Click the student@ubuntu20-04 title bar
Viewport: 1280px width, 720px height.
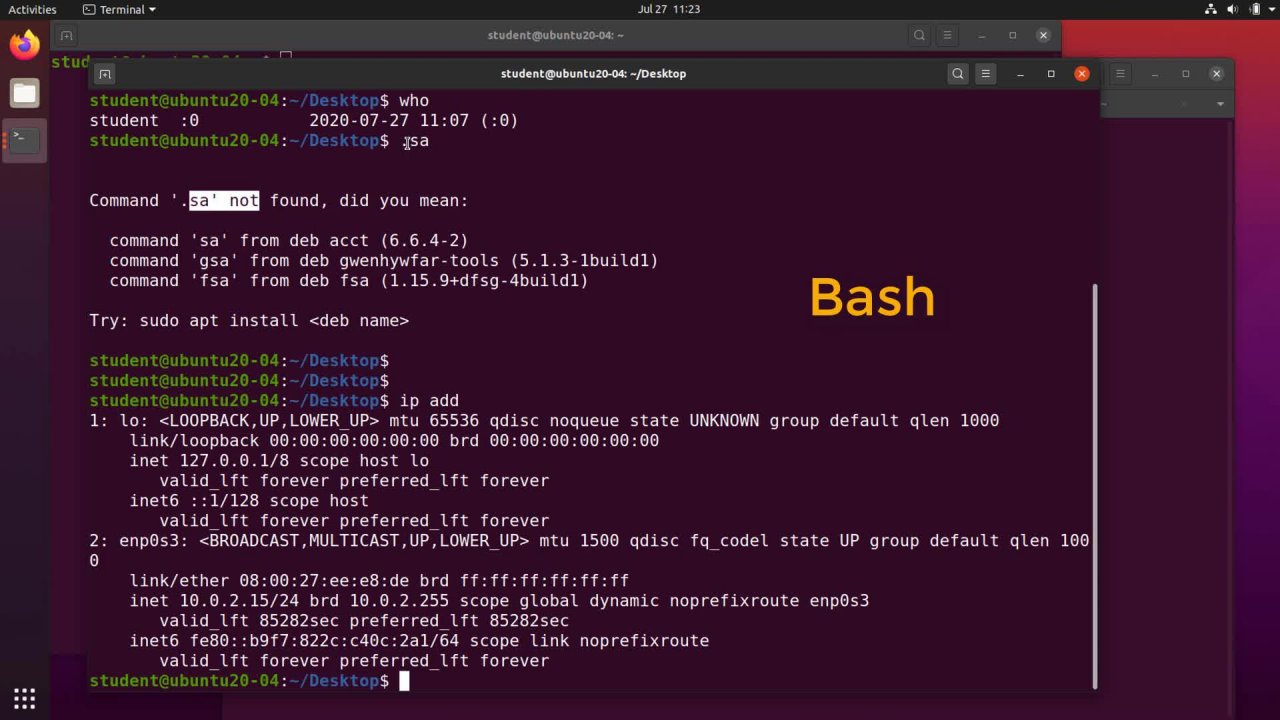click(593, 73)
